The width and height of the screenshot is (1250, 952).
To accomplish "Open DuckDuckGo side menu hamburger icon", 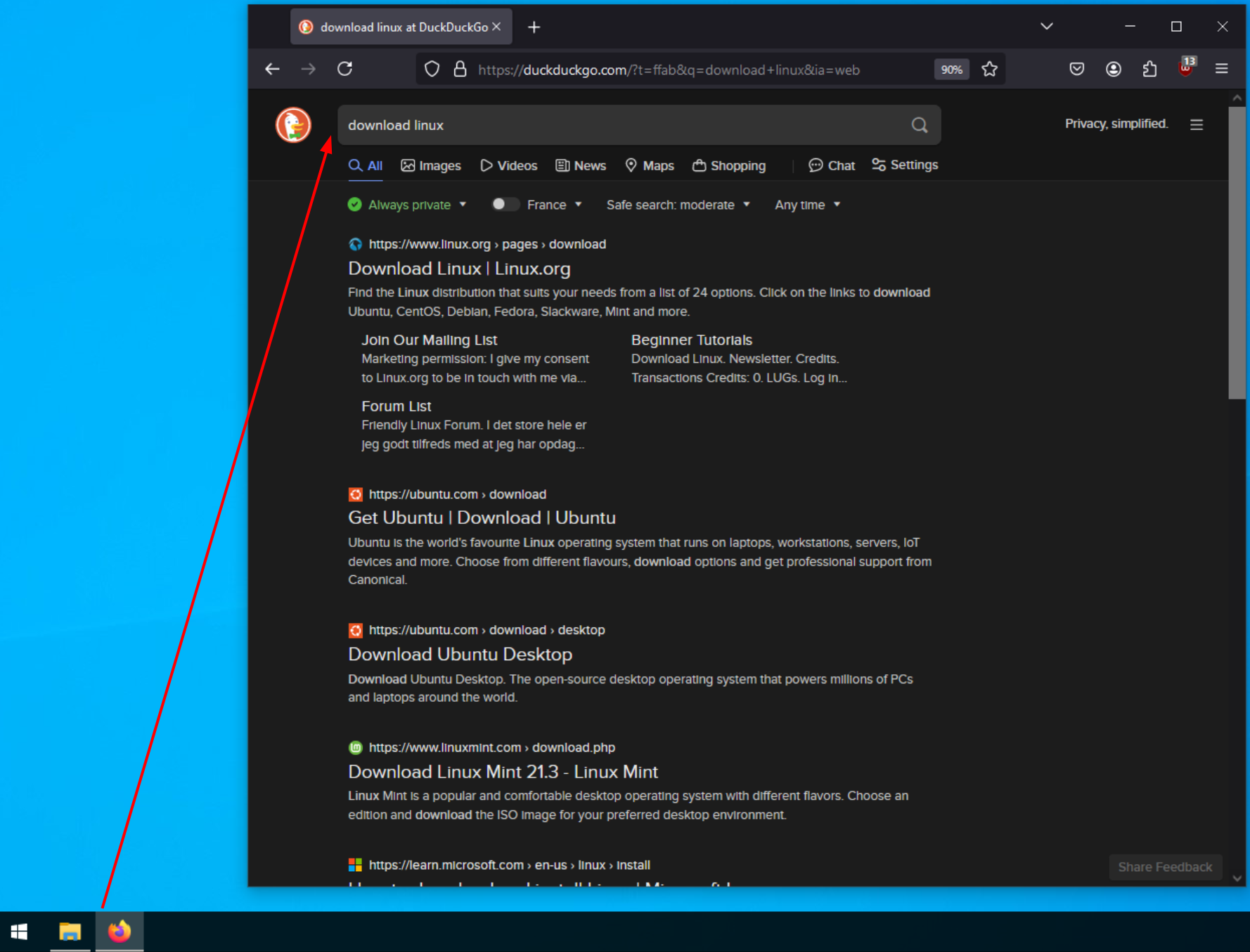I will point(1197,124).
